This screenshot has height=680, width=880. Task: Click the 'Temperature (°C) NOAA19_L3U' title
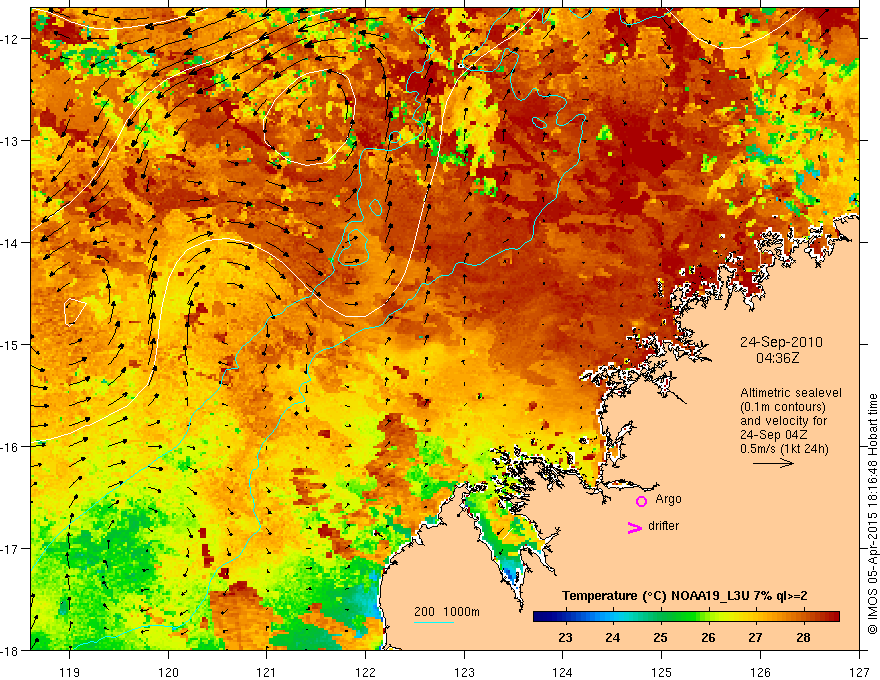coord(652,596)
